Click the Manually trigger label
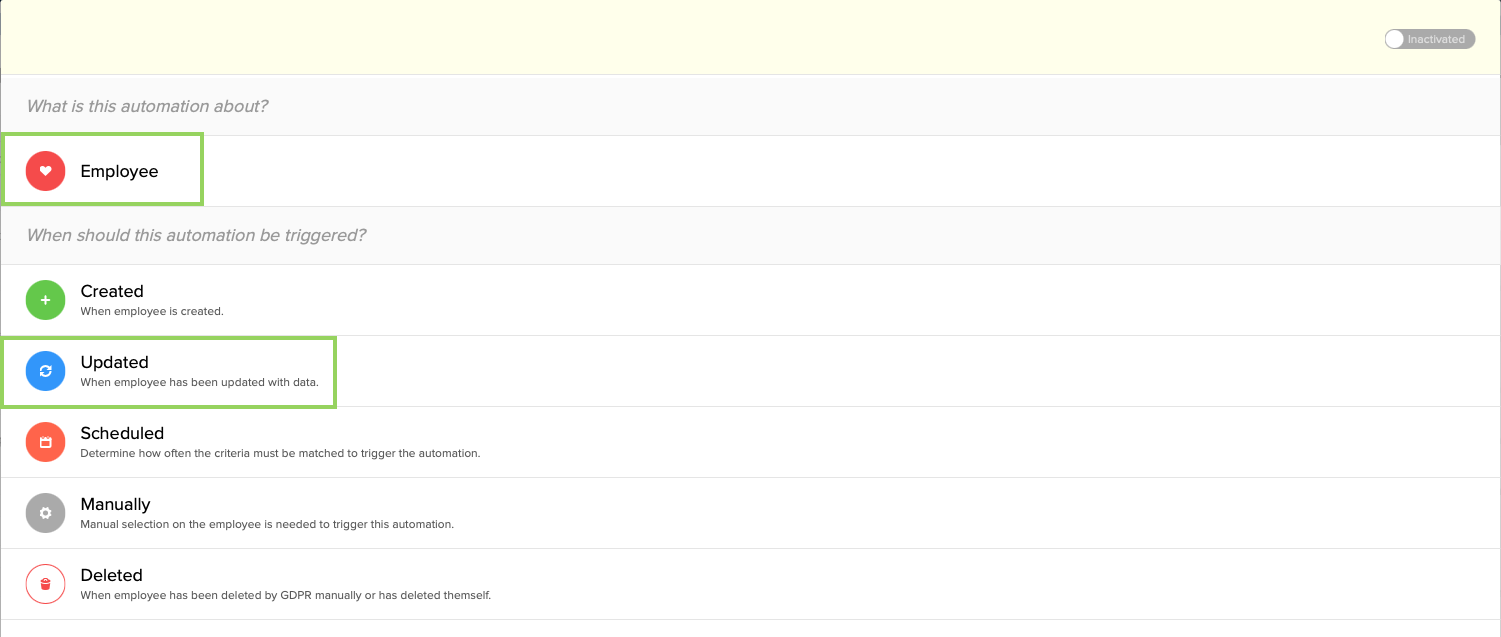The height and width of the screenshot is (637, 1501). 115,504
